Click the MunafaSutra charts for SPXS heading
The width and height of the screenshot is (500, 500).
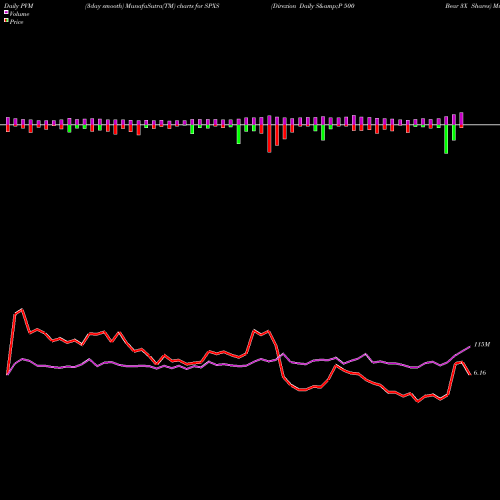coord(152,6)
